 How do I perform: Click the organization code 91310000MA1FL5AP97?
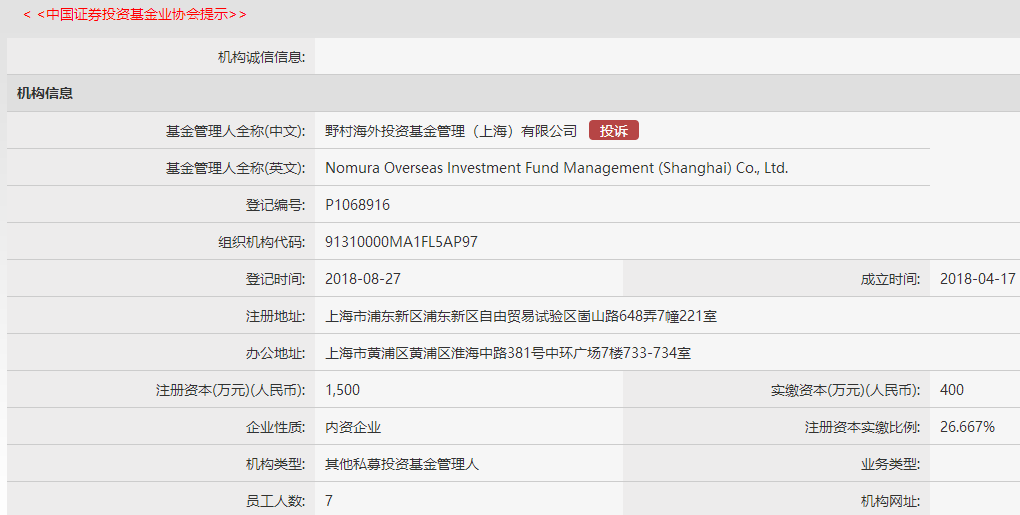pyautogui.click(x=401, y=242)
